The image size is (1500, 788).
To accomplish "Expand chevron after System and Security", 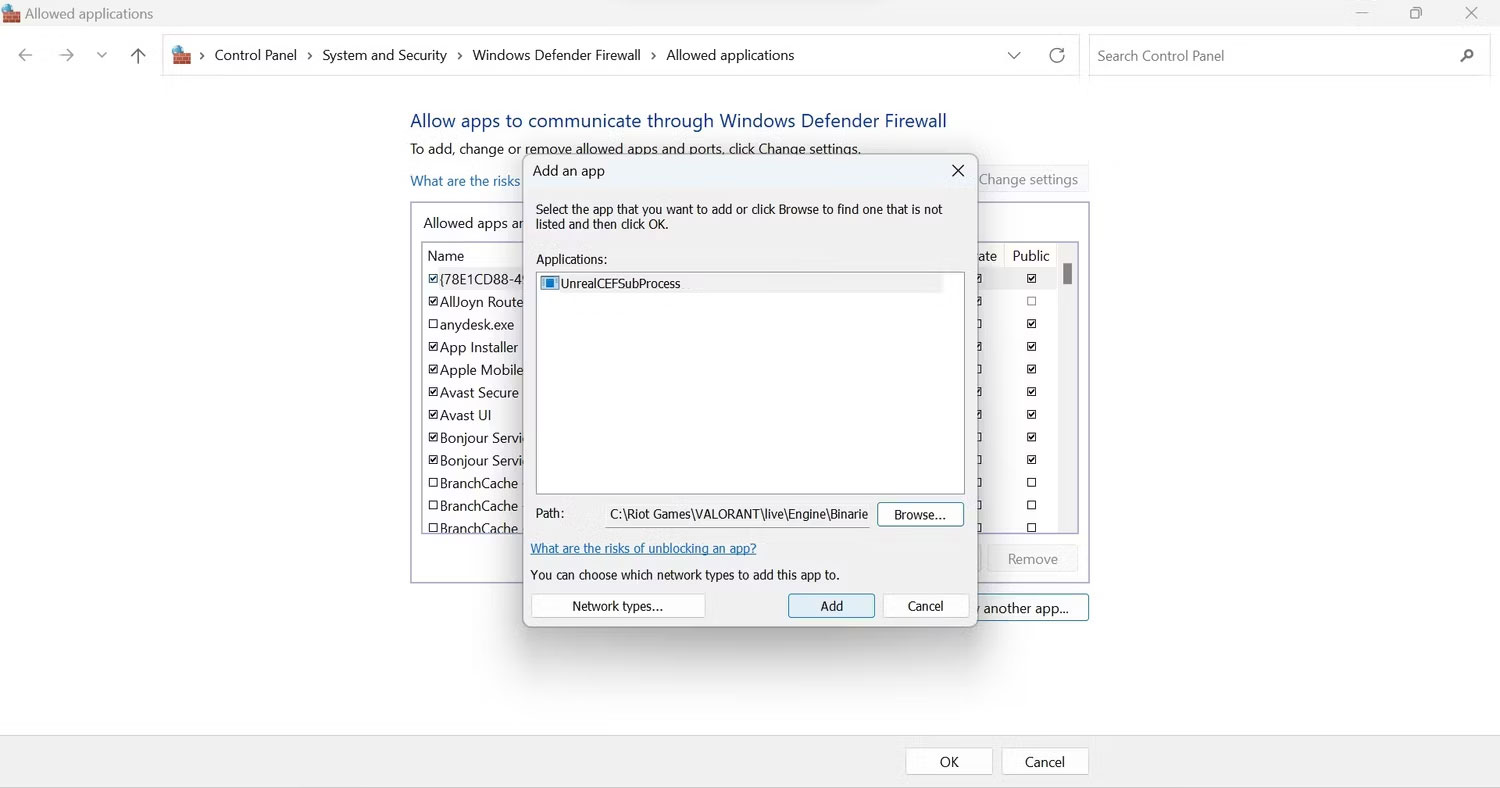I will 460,56.
